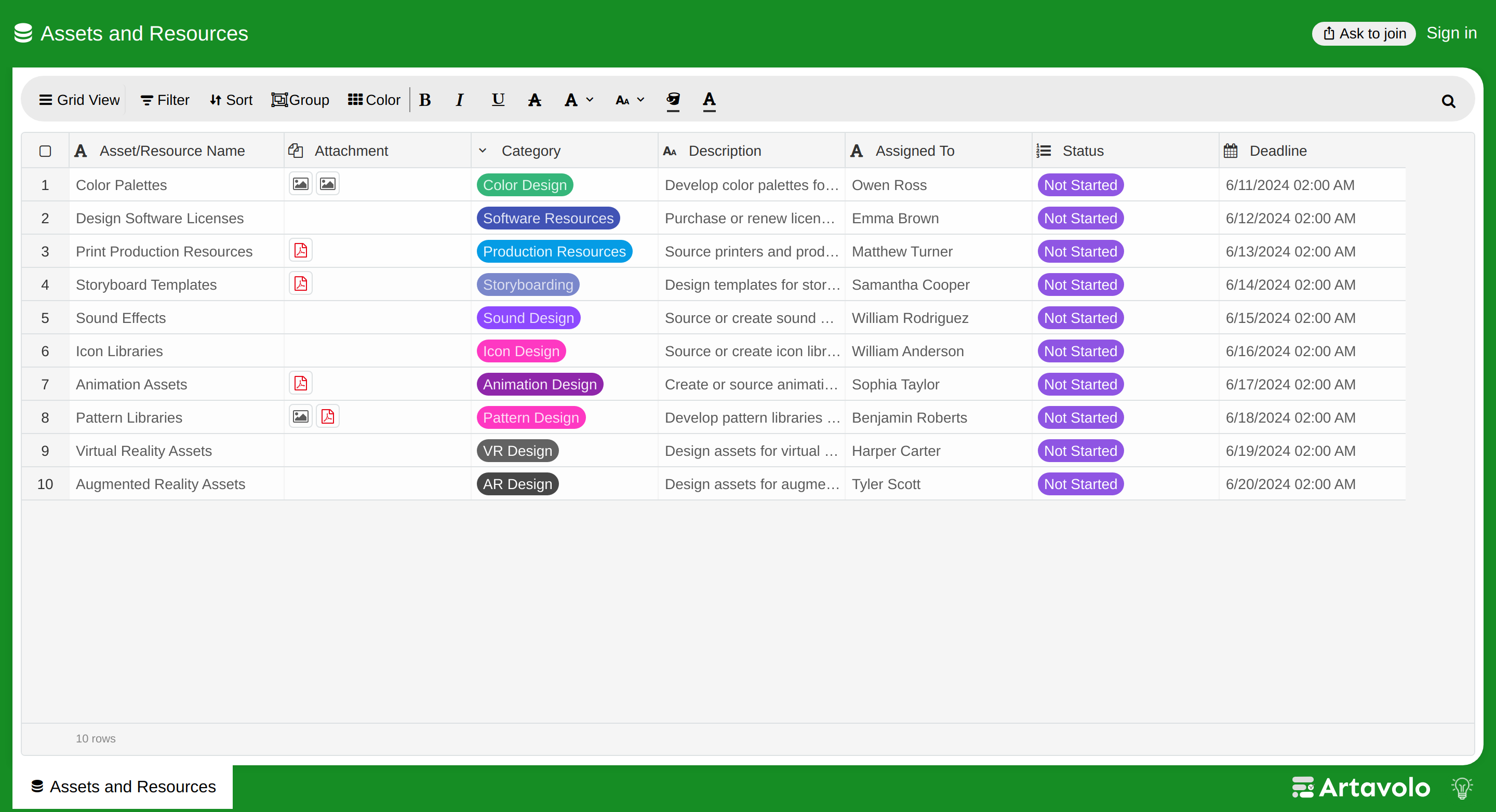Click the Category column dropdown chevron
Screen dimensions: 1496x812
pos(483,151)
